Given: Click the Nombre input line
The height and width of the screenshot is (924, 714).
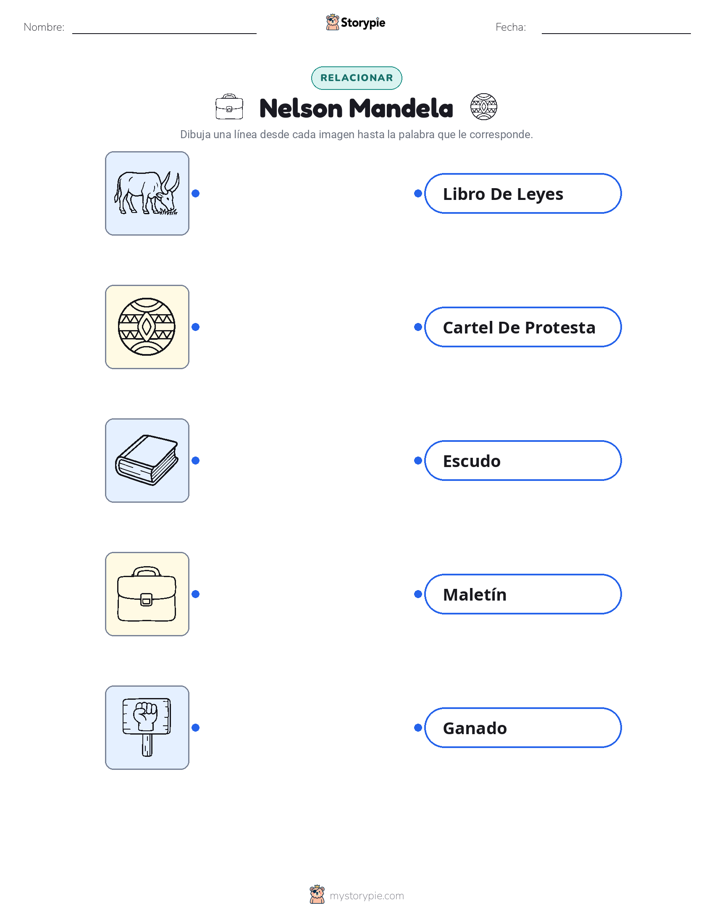Looking at the screenshot, I should point(164,28).
